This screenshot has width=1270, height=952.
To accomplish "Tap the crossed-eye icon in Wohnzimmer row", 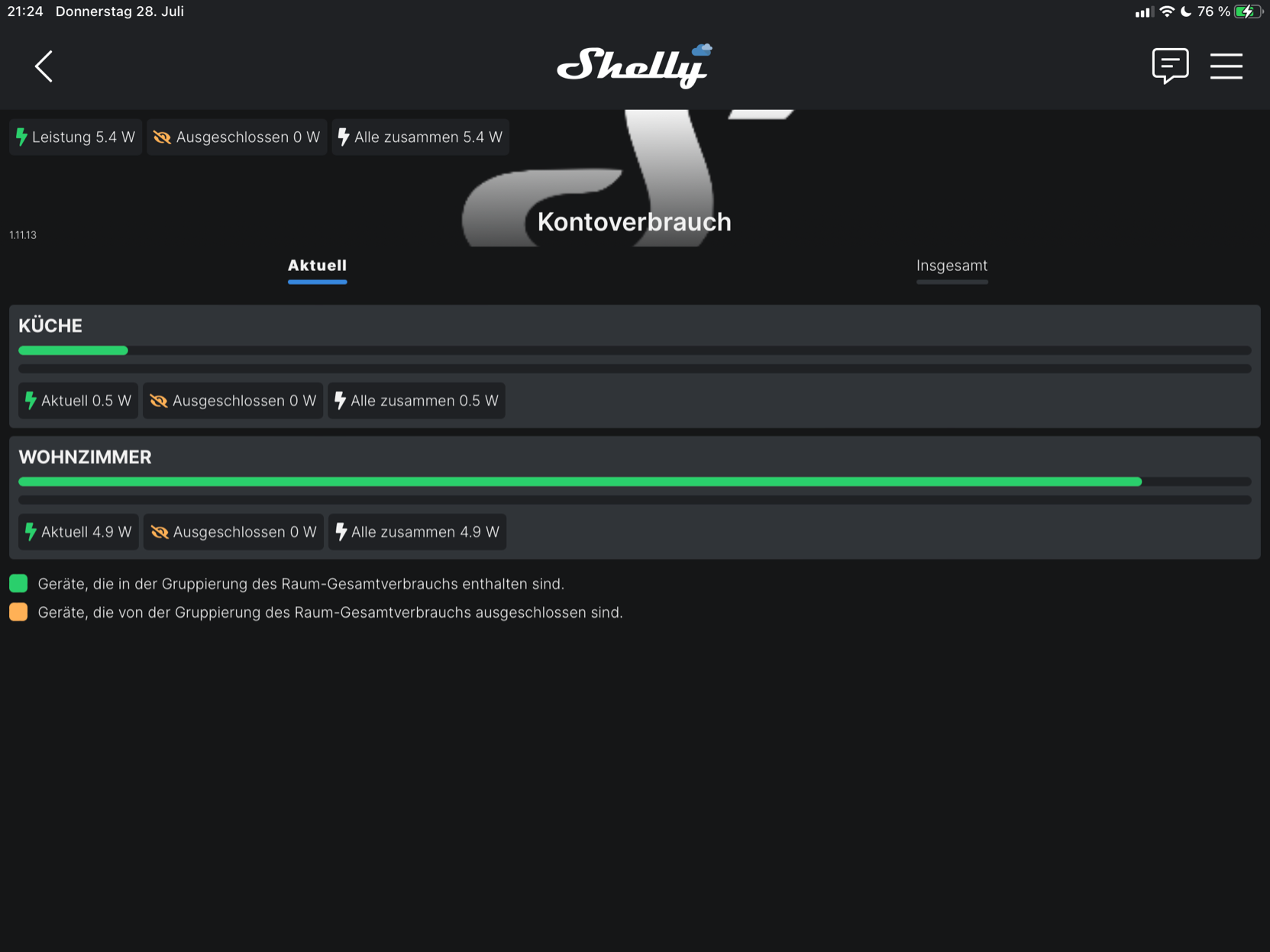I will point(160,532).
